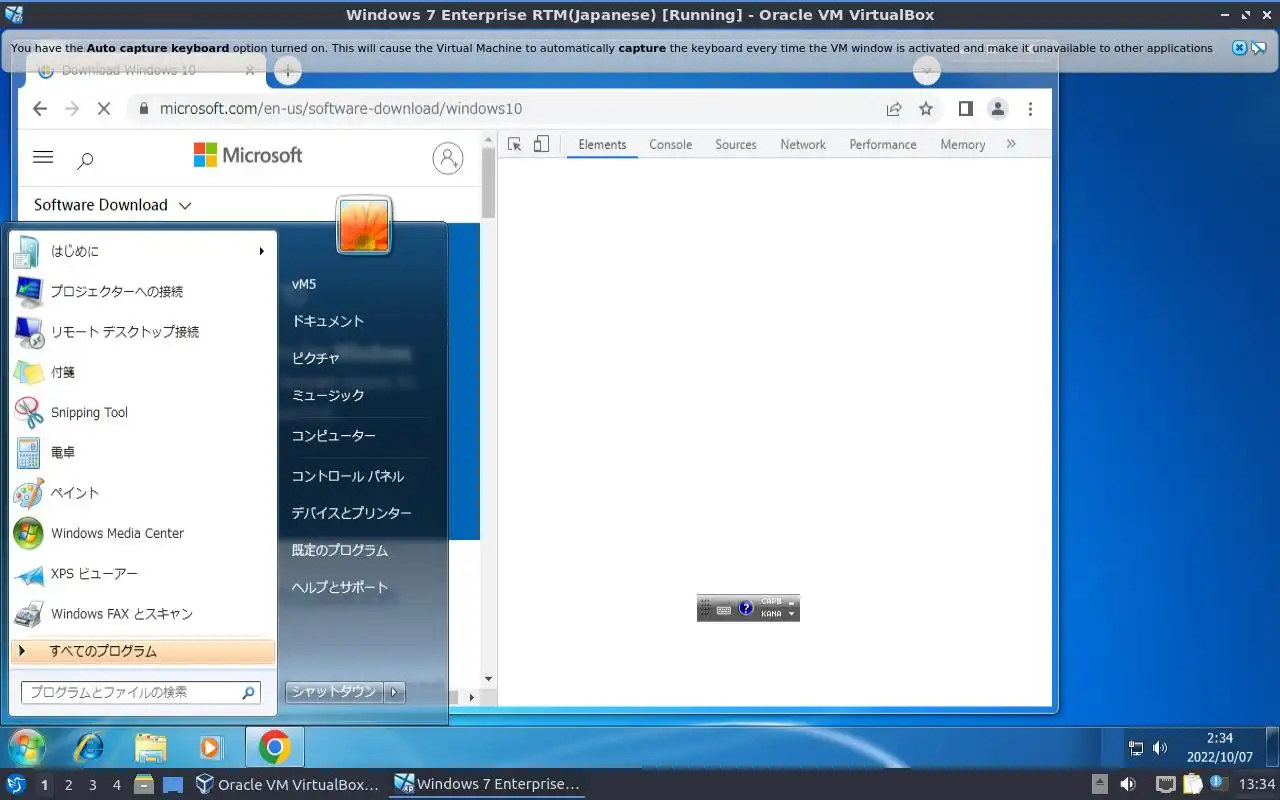Screen dimensions: 1280x800
Task: Click the Start menu search box
Action: click(x=140, y=692)
